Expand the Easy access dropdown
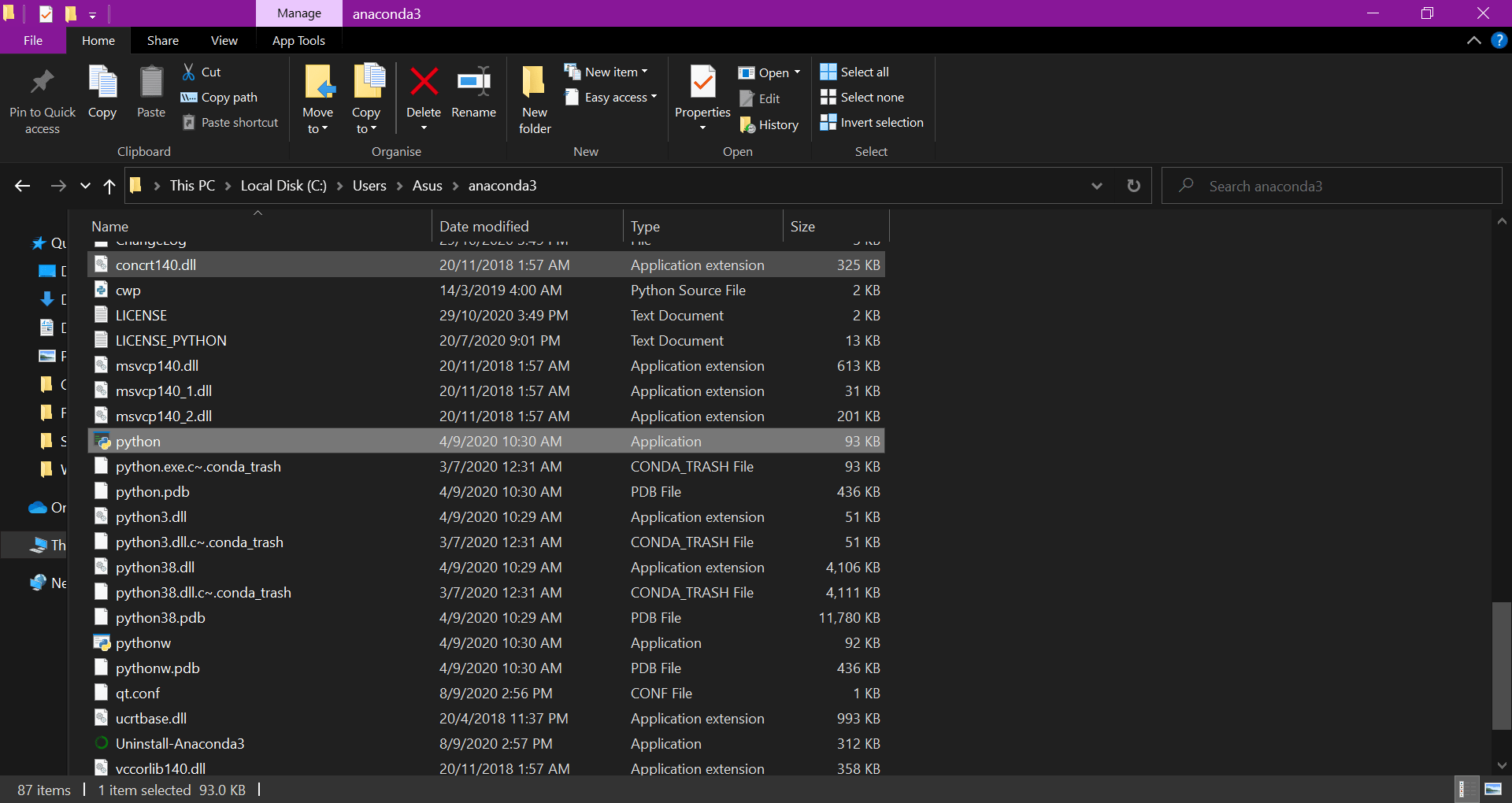 click(x=654, y=97)
